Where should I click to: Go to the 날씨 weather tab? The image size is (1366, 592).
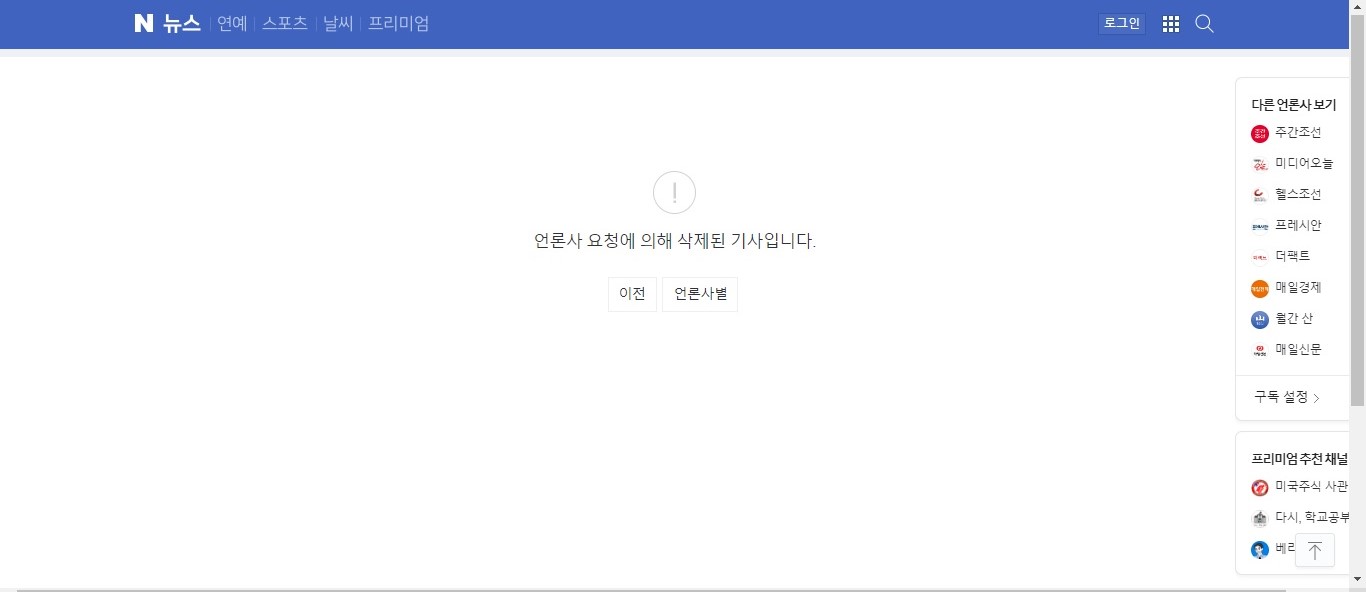click(338, 24)
